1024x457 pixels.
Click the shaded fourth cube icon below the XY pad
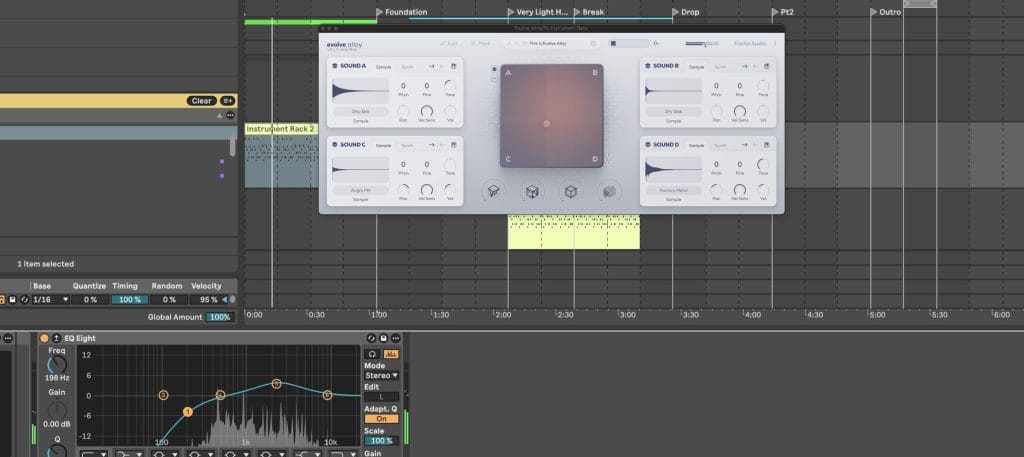tap(607, 191)
